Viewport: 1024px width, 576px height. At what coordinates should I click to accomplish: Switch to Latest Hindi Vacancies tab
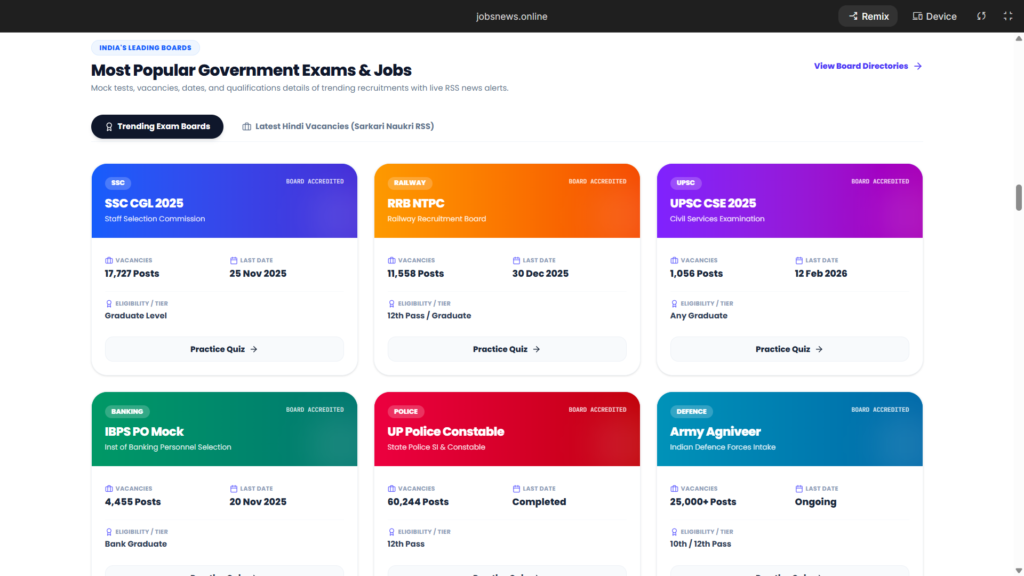click(x=338, y=127)
